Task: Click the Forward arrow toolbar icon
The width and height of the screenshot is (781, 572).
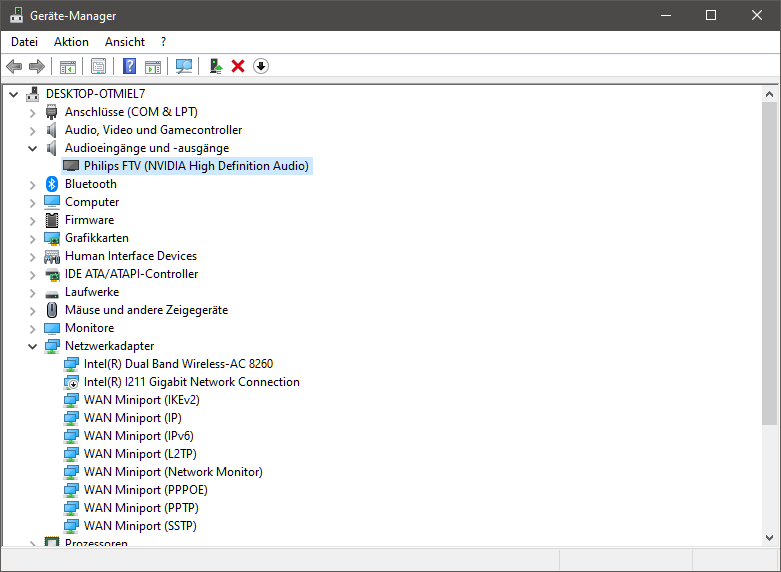Action: [37, 66]
